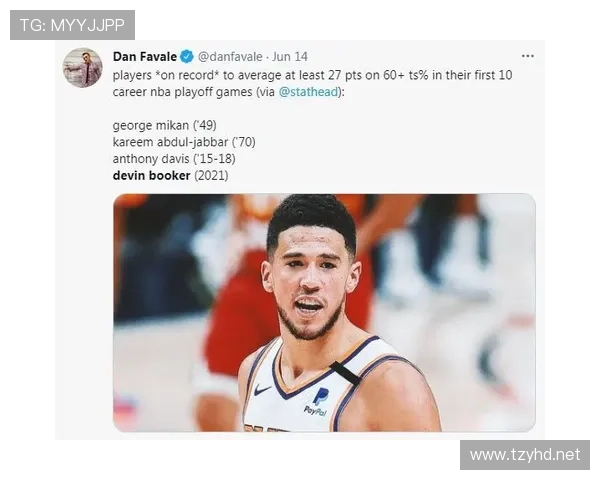Select the Dan Favale display name
The height and width of the screenshot is (480, 600).
[x=145, y=57]
